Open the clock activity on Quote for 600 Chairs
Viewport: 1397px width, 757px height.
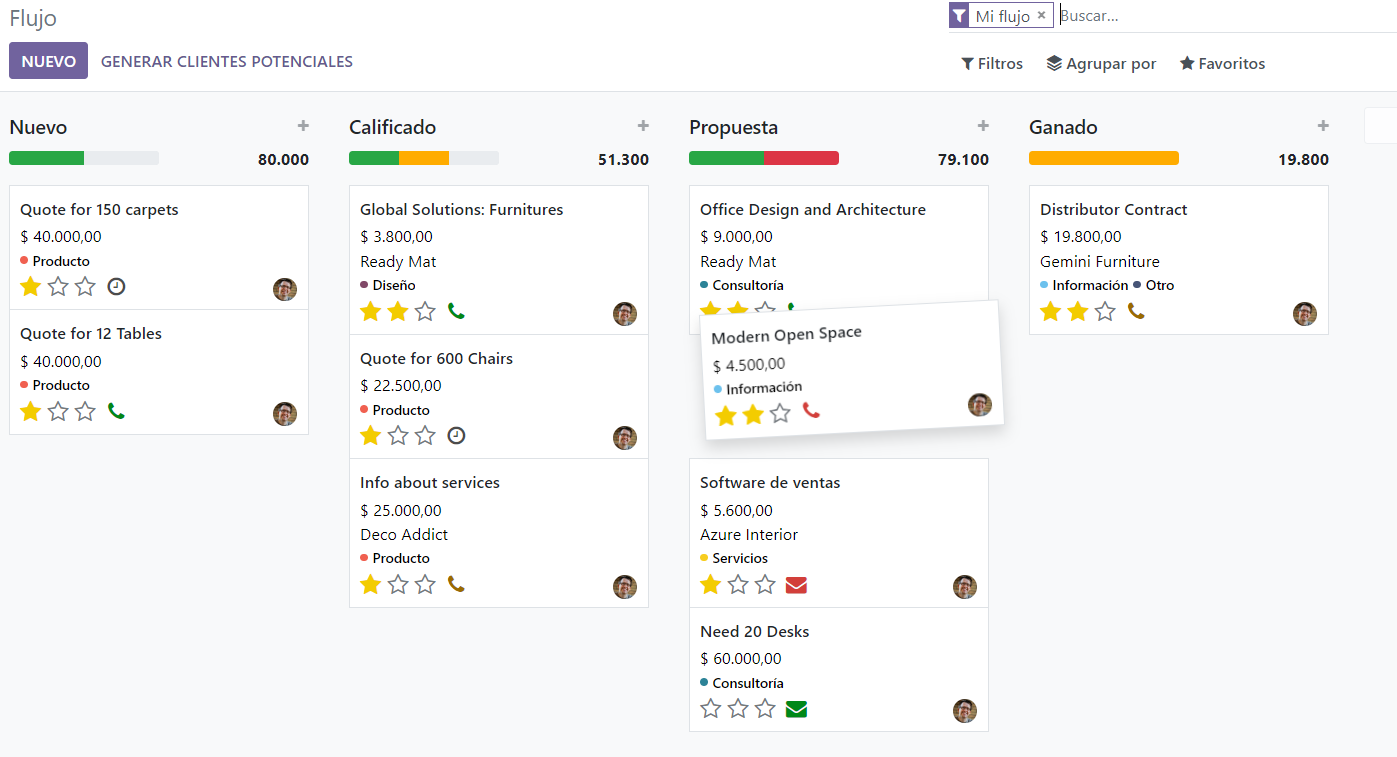pyautogui.click(x=457, y=436)
